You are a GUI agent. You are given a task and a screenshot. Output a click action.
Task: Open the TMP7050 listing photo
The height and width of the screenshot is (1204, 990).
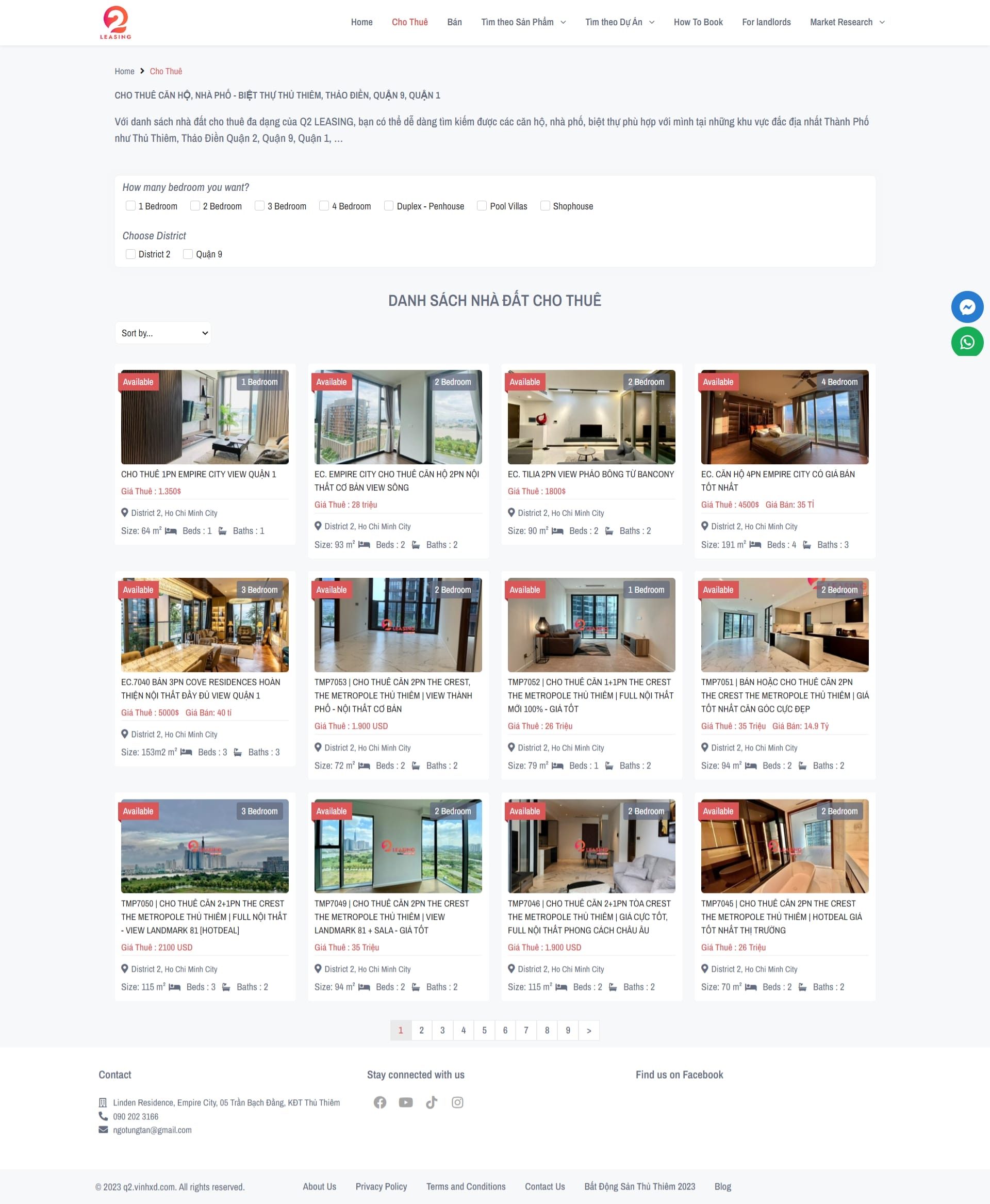(205, 845)
